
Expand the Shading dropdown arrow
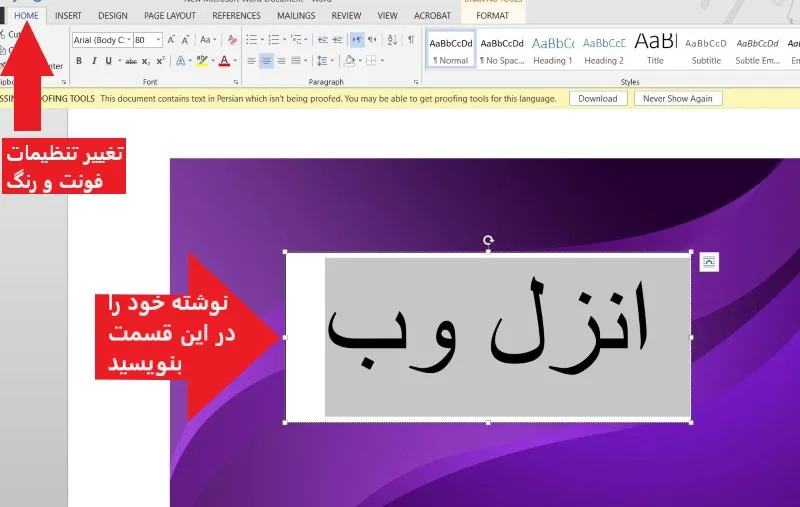360,61
